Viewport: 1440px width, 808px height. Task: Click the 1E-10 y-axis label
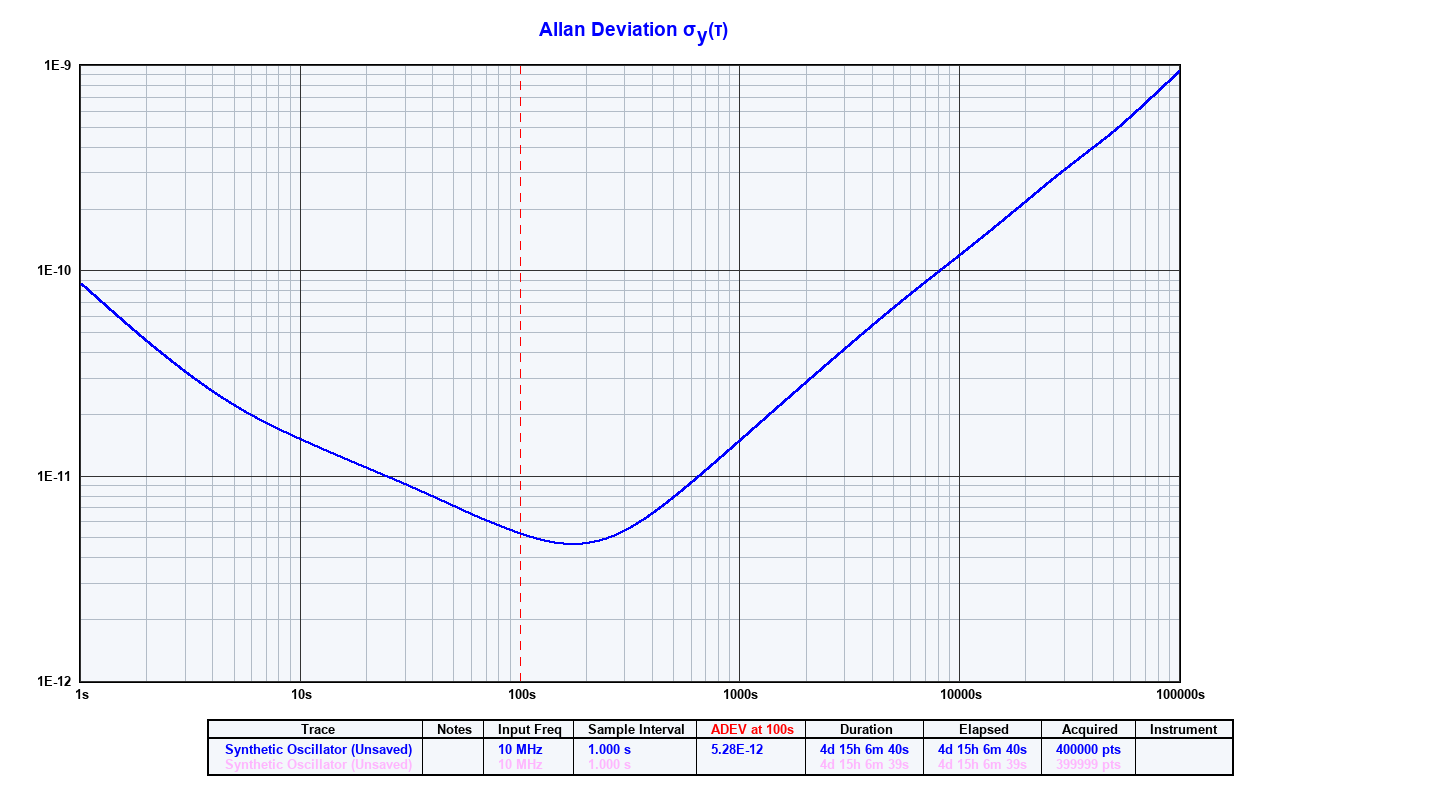coord(54,271)
